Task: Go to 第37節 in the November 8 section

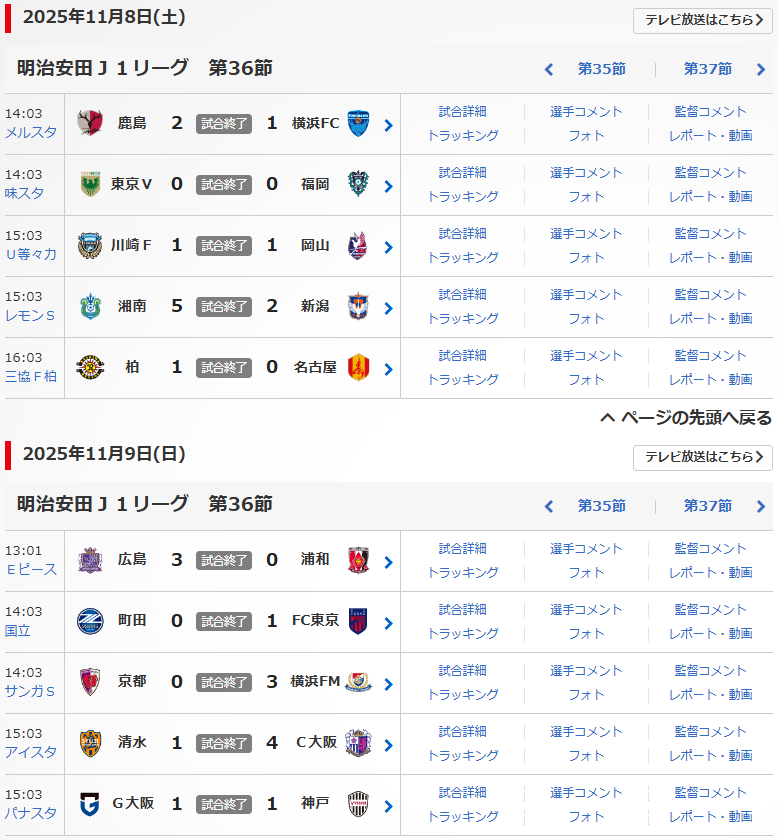Action: pos(708,69)
